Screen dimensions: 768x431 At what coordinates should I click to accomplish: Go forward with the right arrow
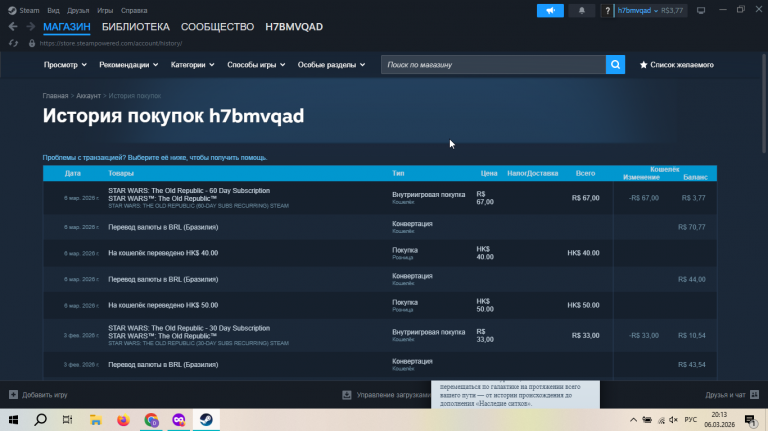click(x=30, y=26)
